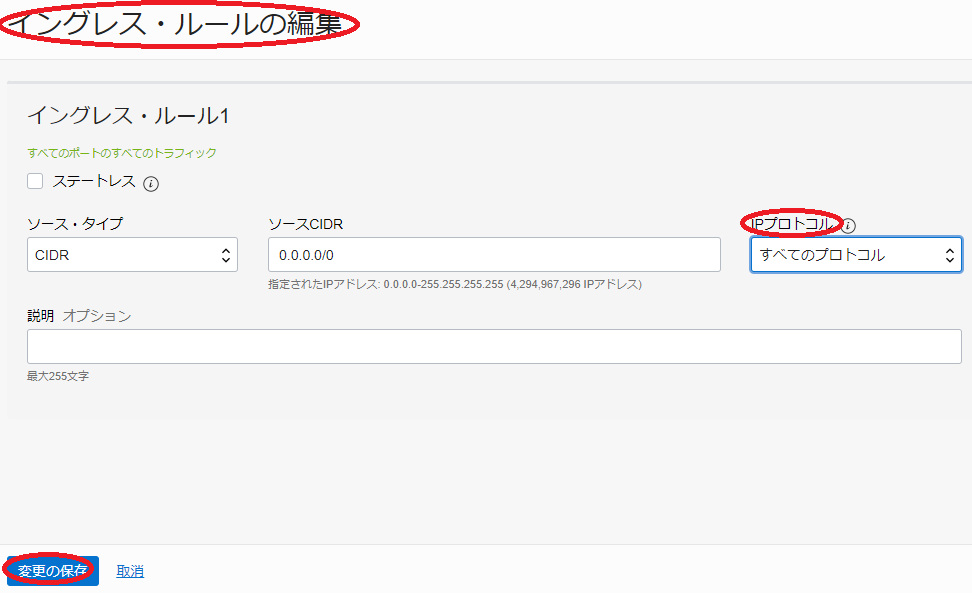Click the info icon beside ステートレス

coord(151,183)
